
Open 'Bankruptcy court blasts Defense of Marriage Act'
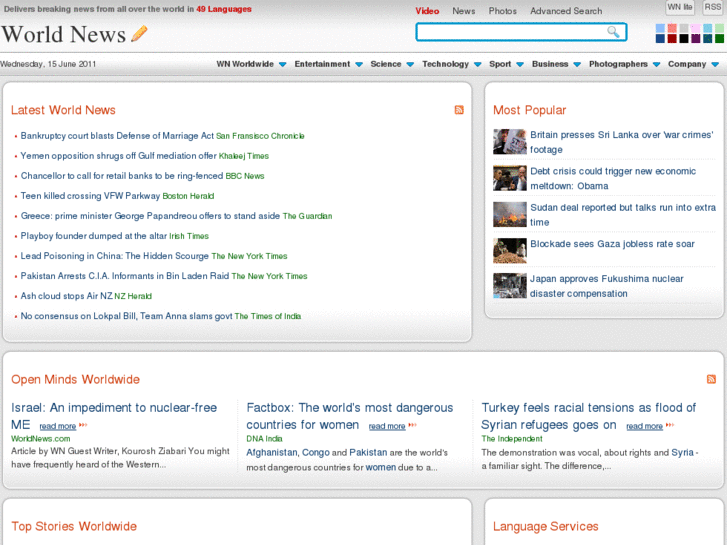(117, 136)
